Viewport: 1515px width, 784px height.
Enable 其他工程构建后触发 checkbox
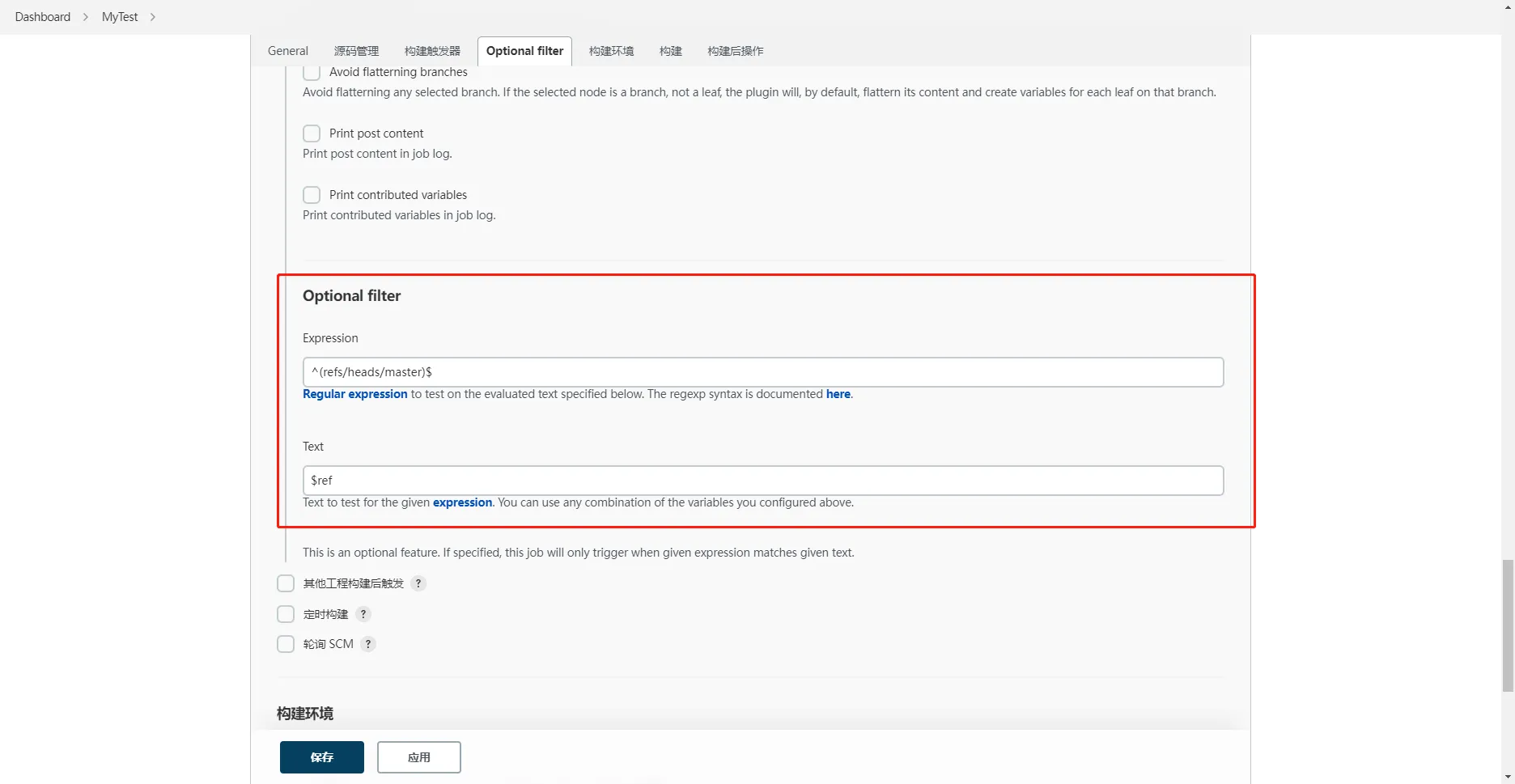point(286,583)
